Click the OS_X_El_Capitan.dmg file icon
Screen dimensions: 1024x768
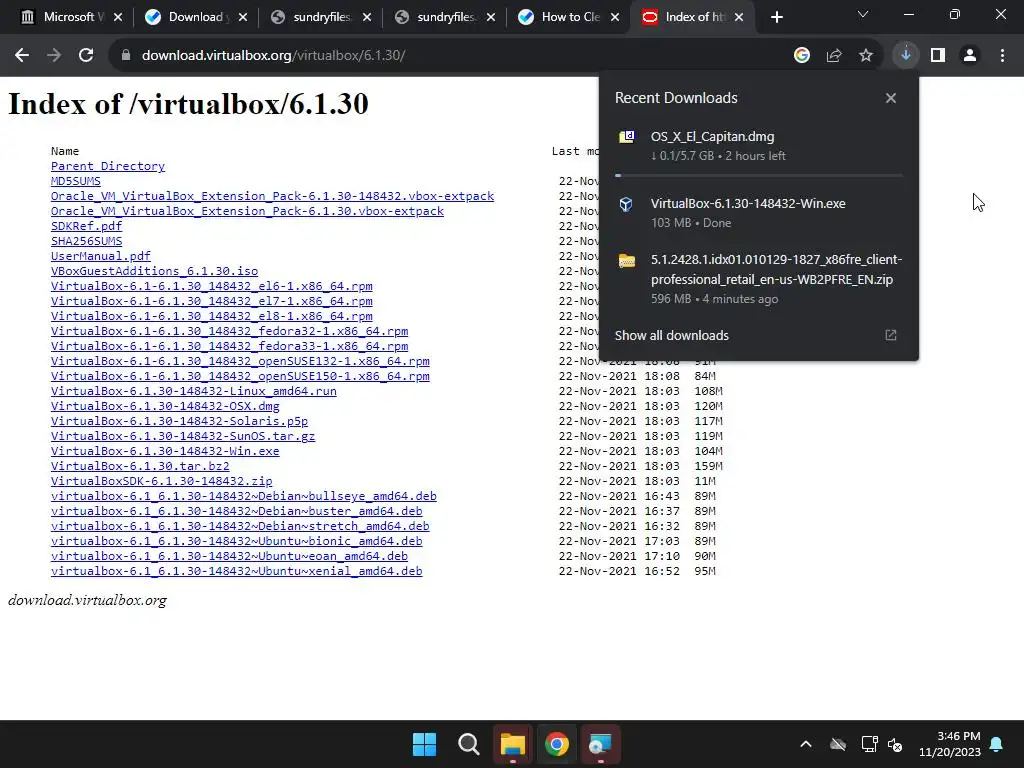(x=626, y=136)
